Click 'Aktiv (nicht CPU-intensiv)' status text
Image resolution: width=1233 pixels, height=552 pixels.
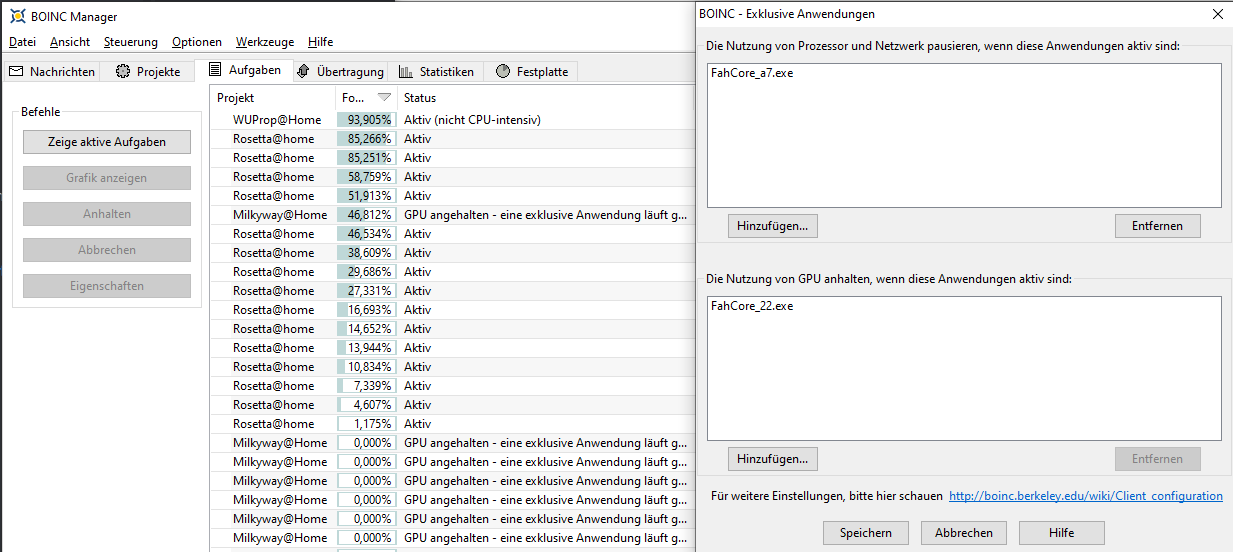click(472, 120)
